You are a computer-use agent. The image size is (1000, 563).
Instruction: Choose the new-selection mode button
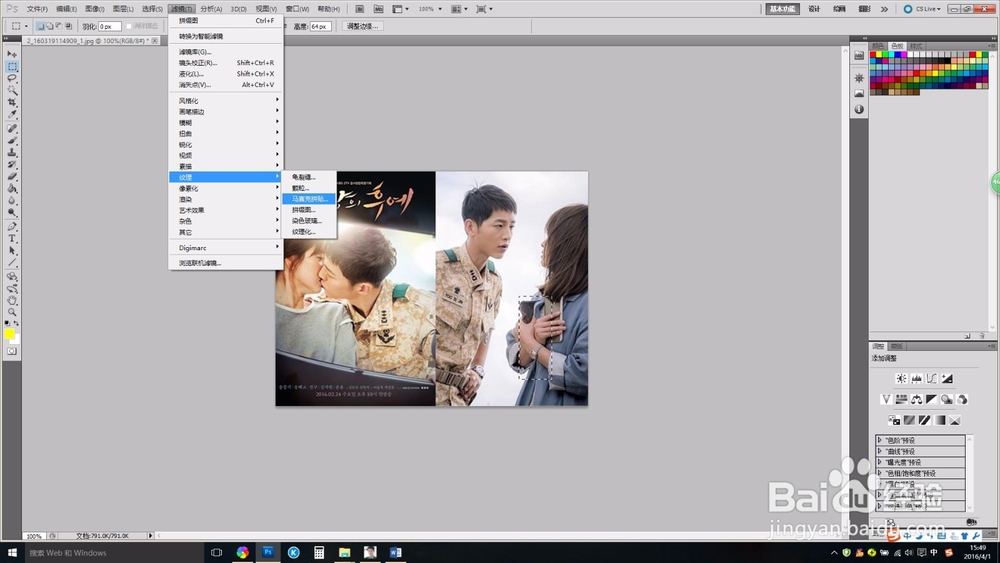(x=41, y=26)
